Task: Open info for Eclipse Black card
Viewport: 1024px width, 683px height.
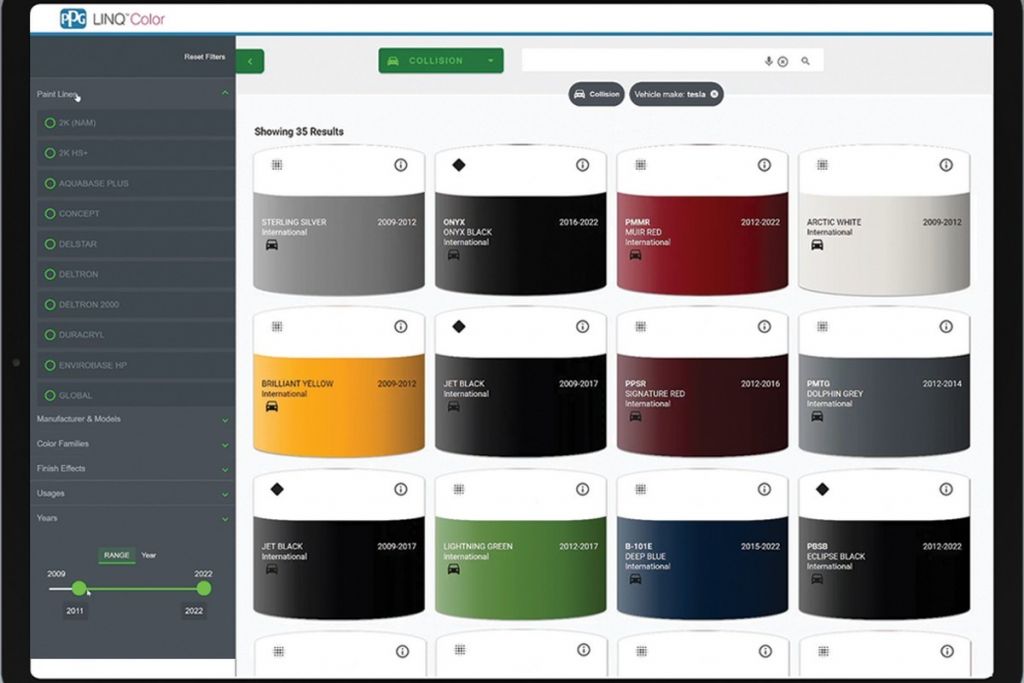Action: [x=946, y=489]
